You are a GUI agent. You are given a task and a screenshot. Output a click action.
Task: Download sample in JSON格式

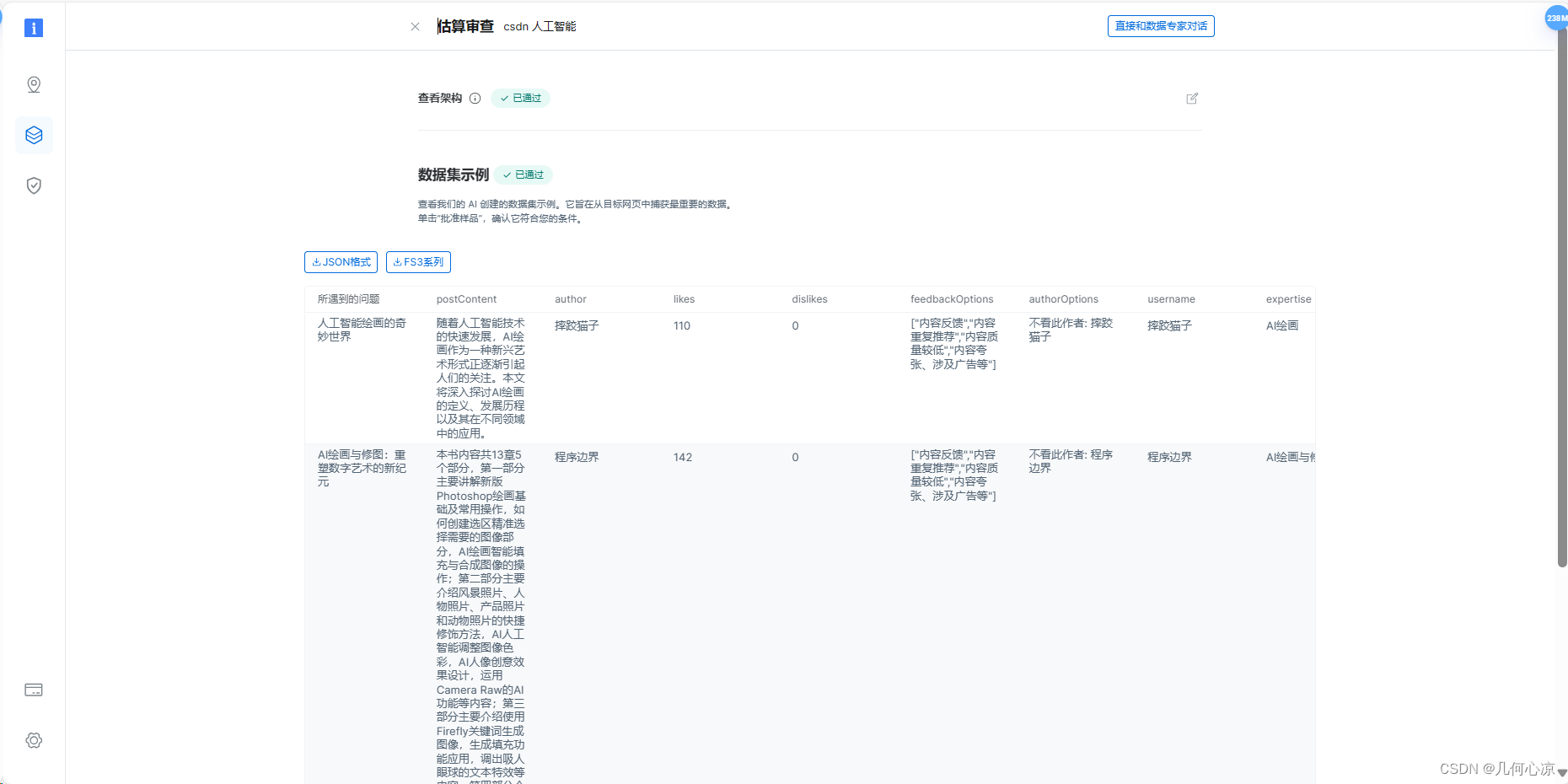(x=341, y=262)
